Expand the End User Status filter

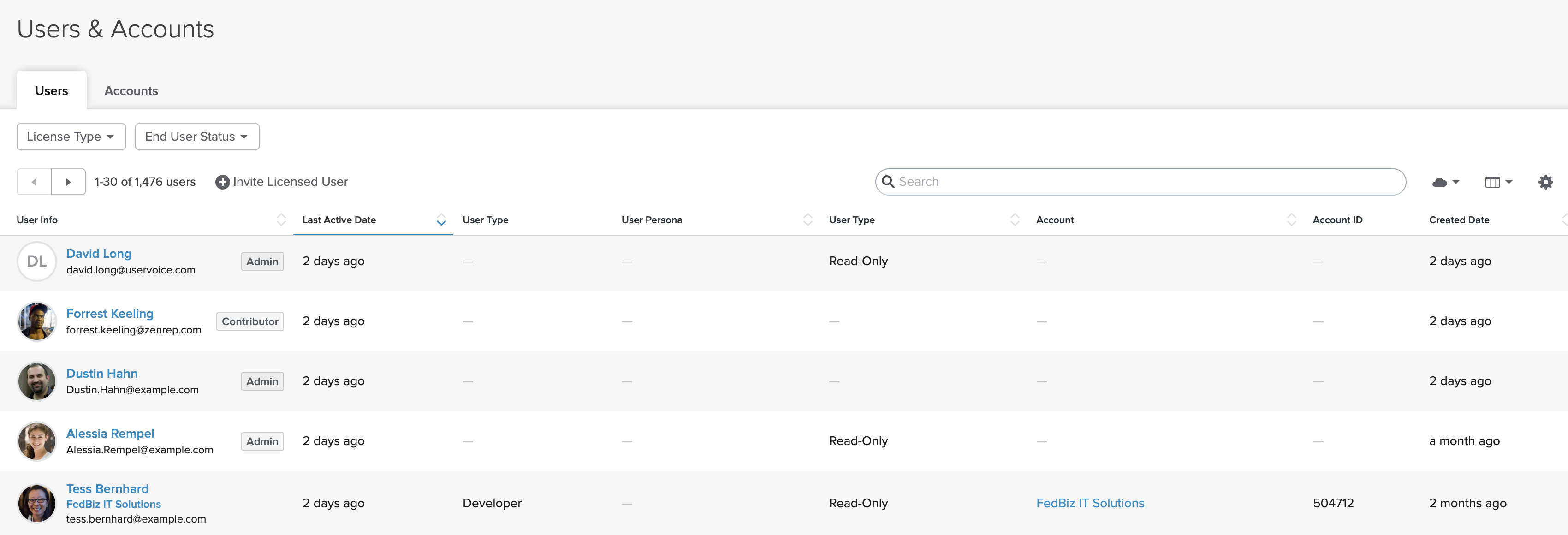coord(196,137)
